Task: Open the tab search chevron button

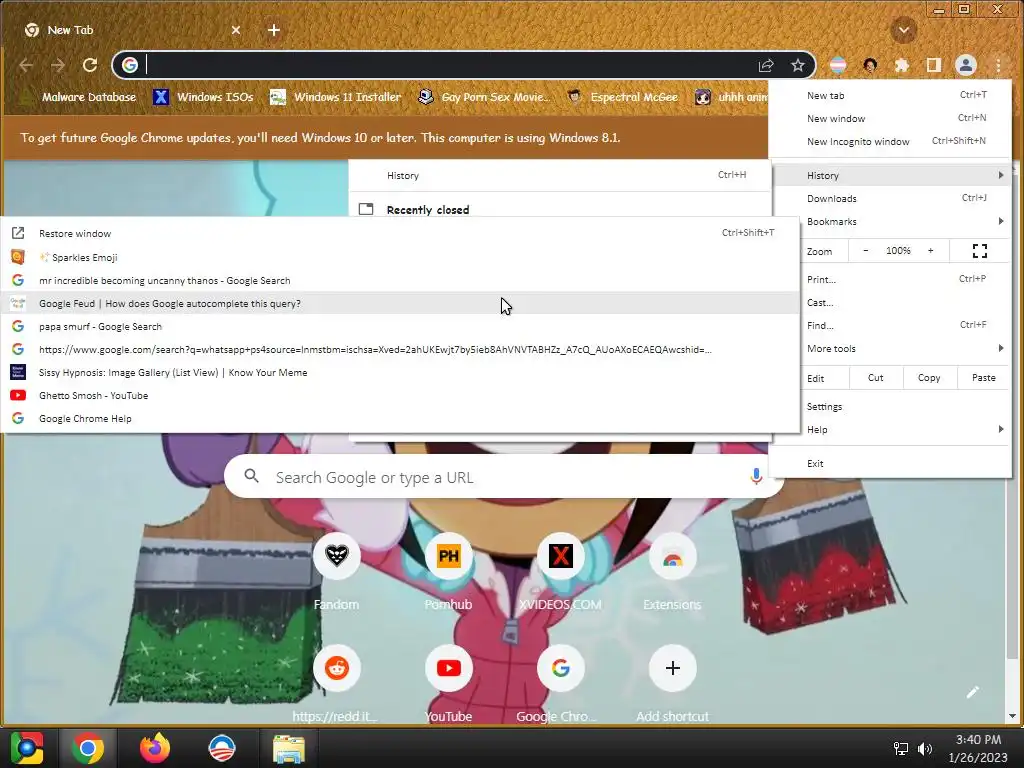Action: 904,30
